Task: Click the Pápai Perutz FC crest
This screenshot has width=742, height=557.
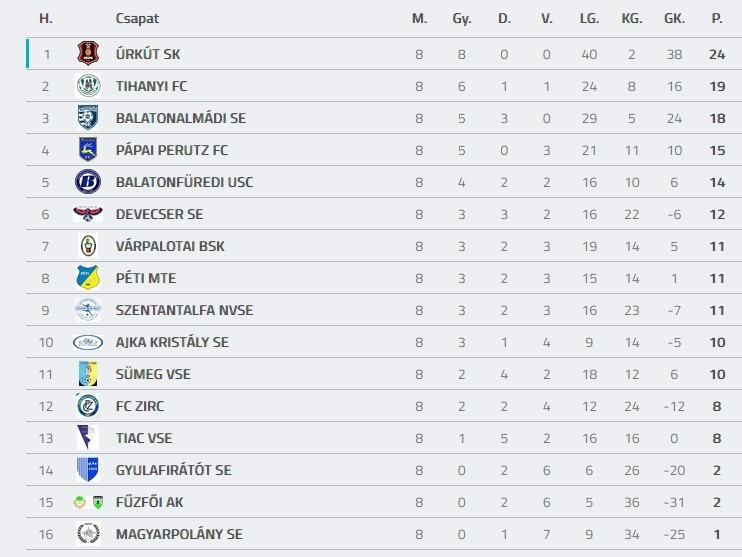Action: tap(88, 150)
